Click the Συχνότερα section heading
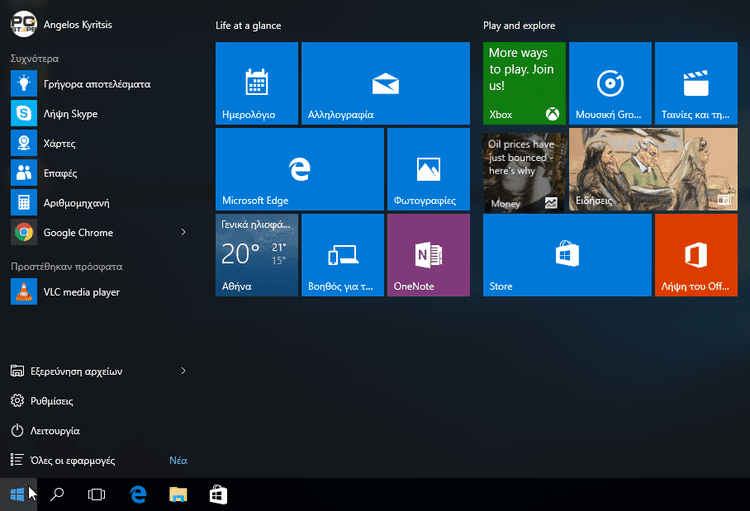Screen dimensions: 750x511 34,59
